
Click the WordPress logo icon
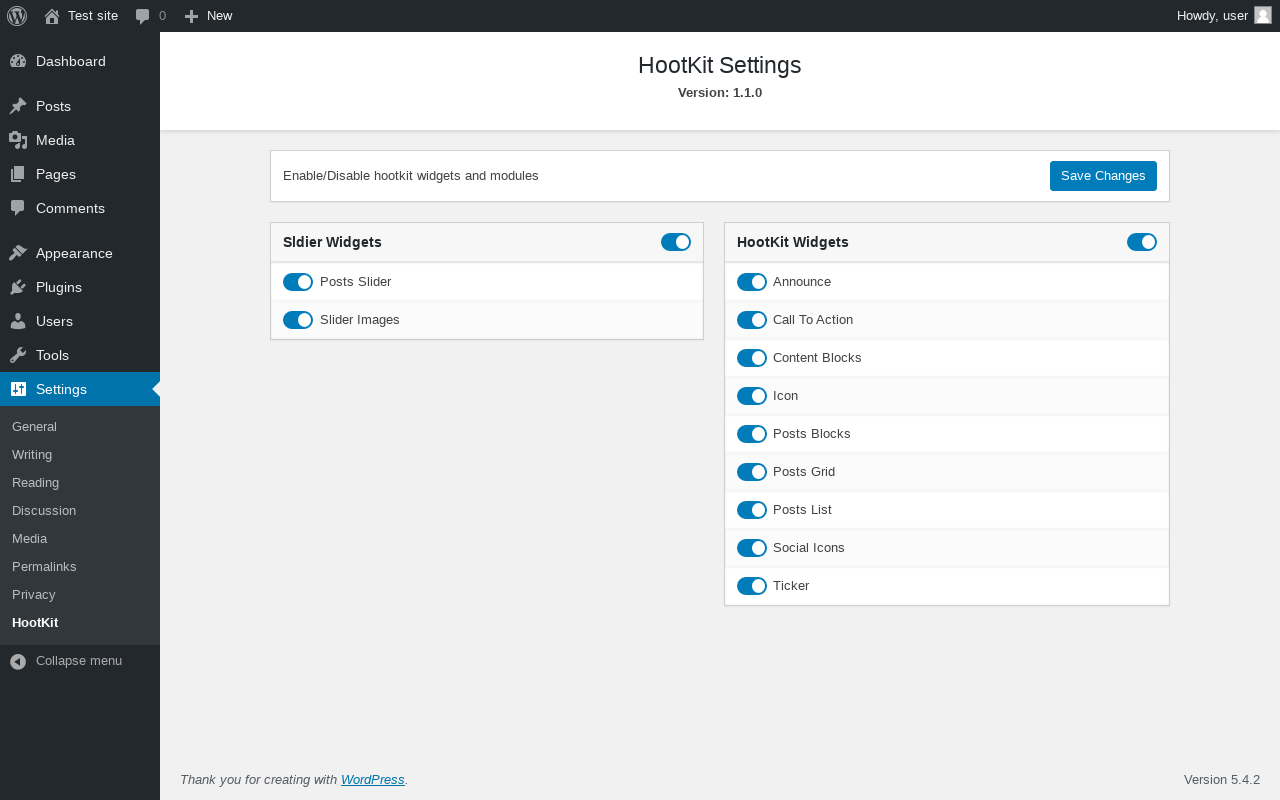tap(17, 16)
